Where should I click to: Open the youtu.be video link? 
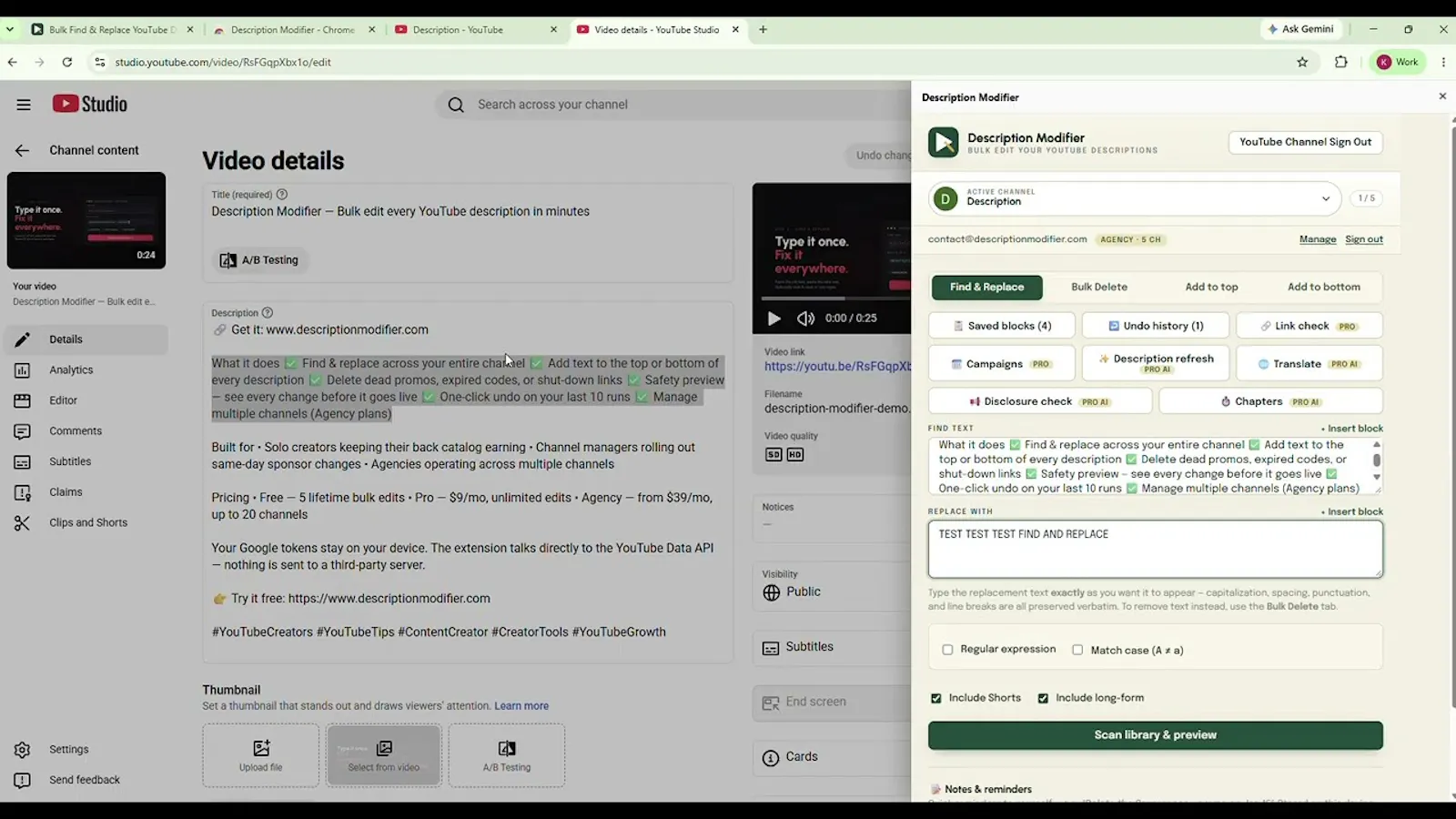[x=837, y=367]
